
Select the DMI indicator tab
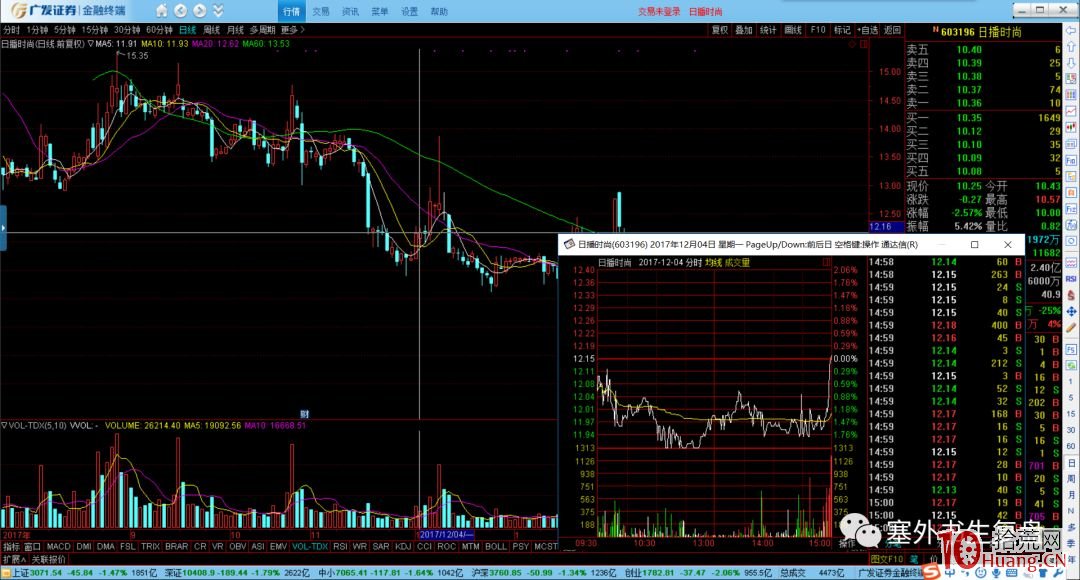click(x=84, y=546)
